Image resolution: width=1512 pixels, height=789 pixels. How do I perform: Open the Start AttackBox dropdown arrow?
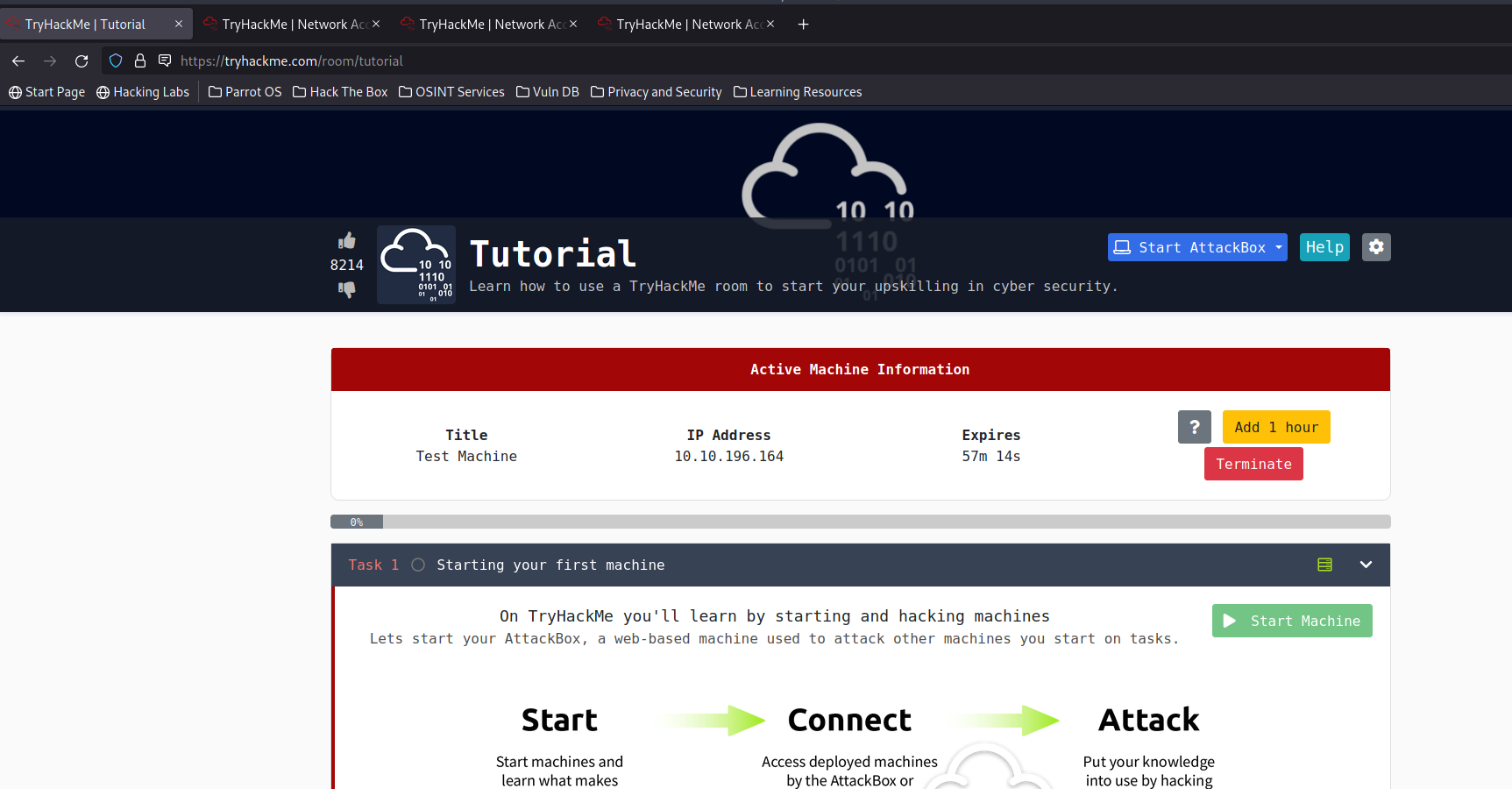[x=1279, y=247]
